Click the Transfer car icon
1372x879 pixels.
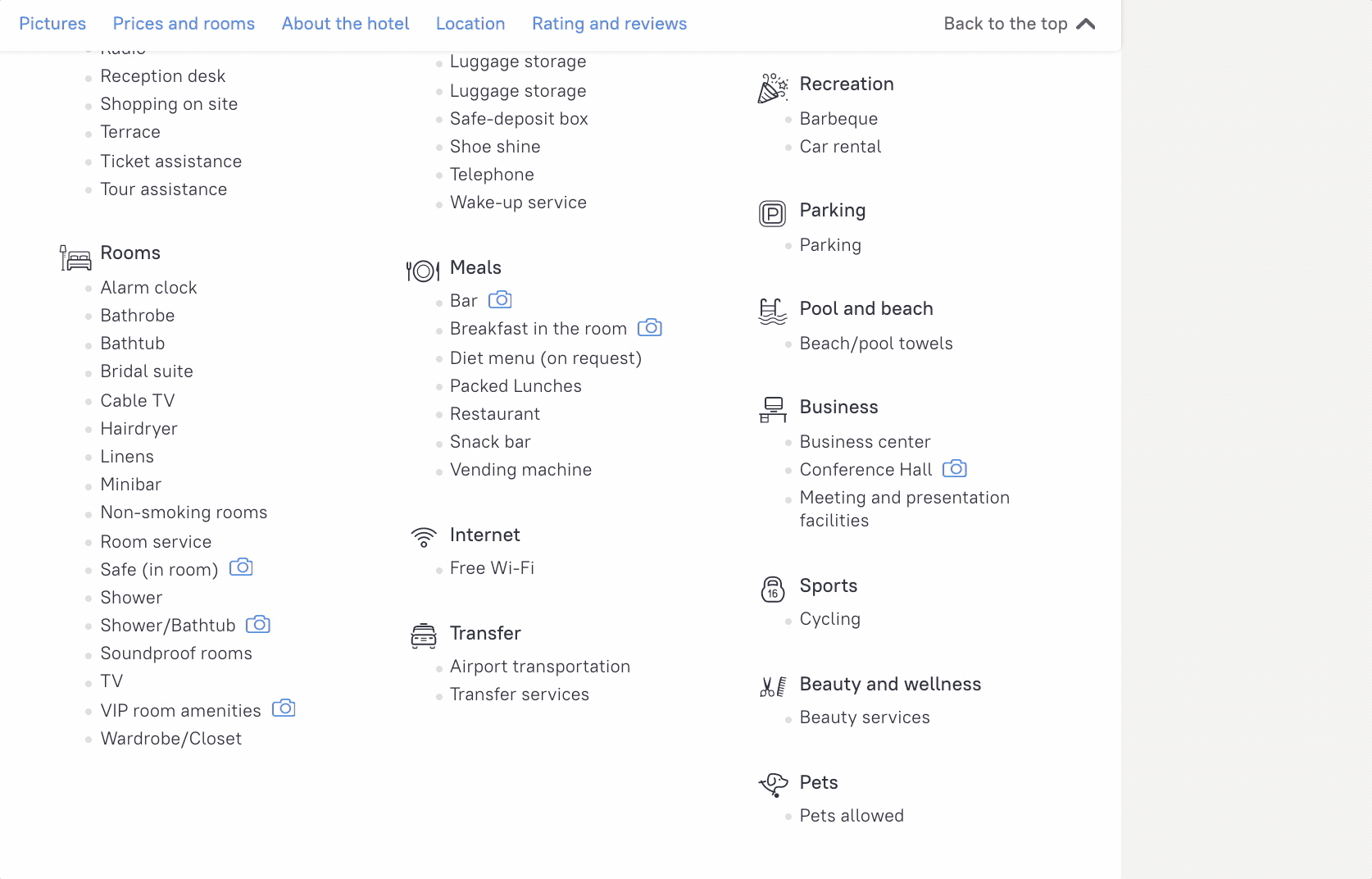tap(424, 636)
